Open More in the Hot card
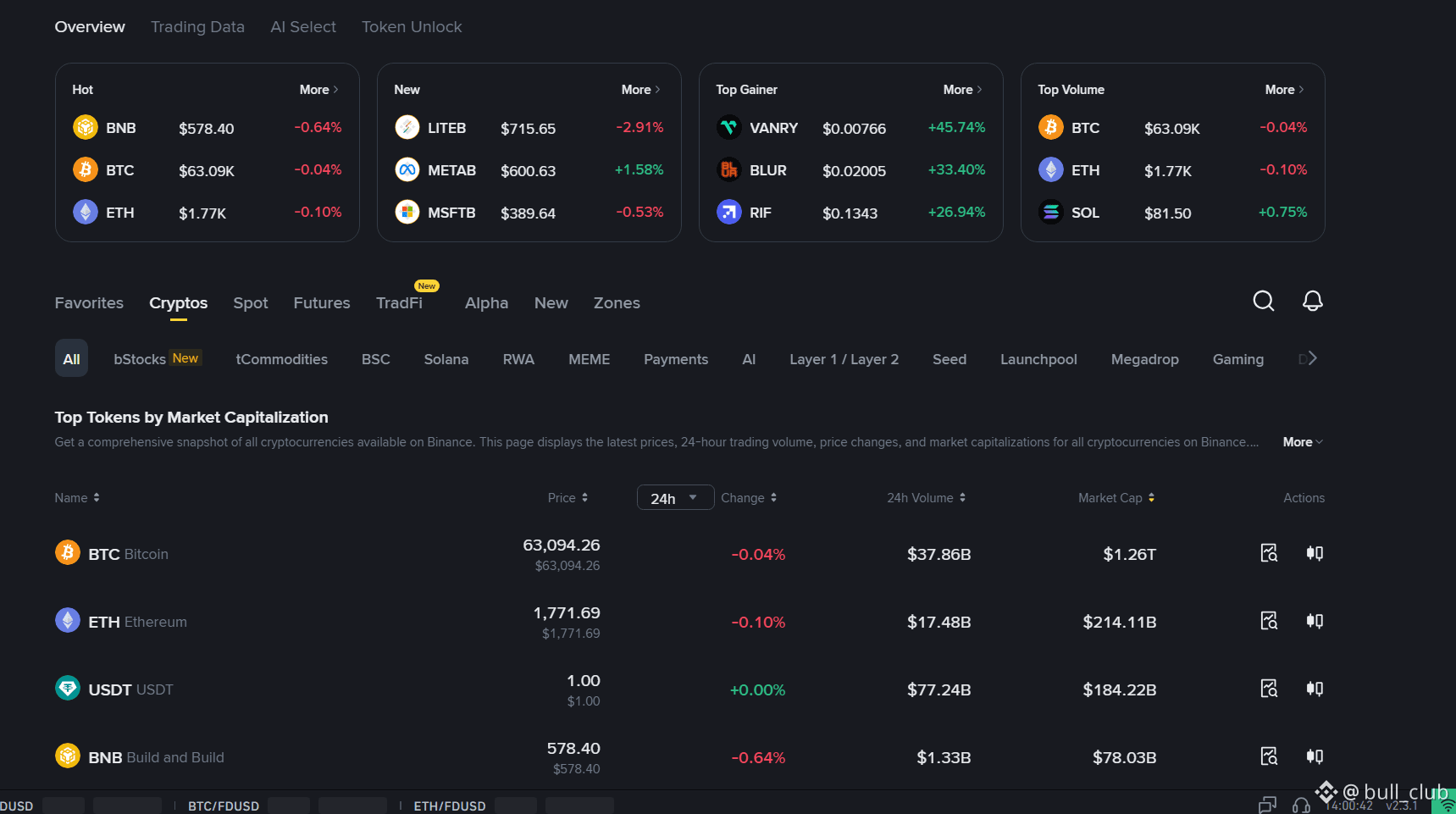 click(x=319, y=90)
